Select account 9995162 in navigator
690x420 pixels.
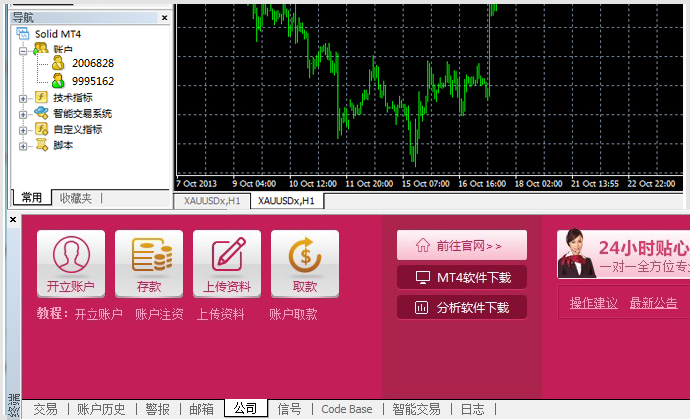click(x=93, y=81)
